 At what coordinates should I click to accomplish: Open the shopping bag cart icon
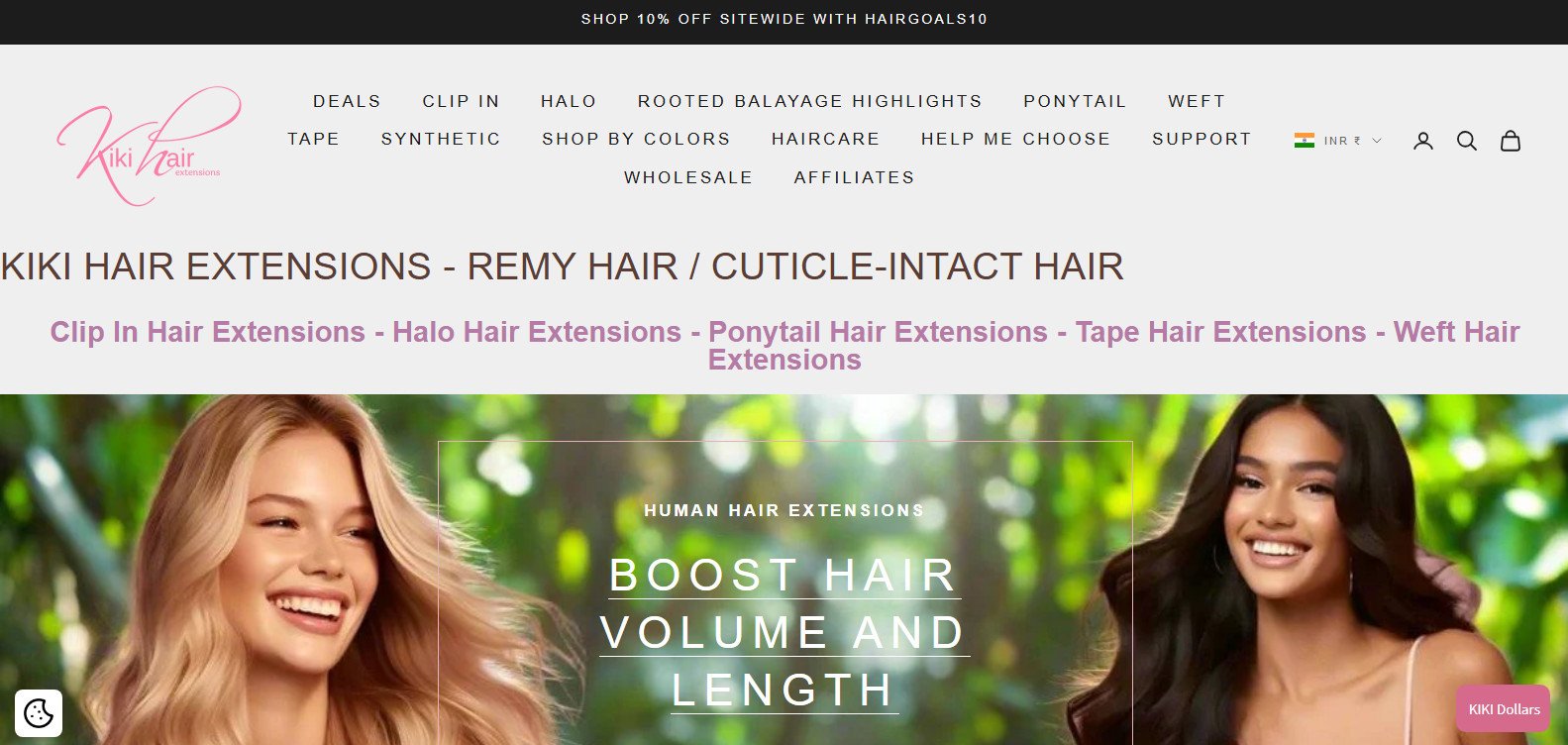click(x=1511, y=141)
